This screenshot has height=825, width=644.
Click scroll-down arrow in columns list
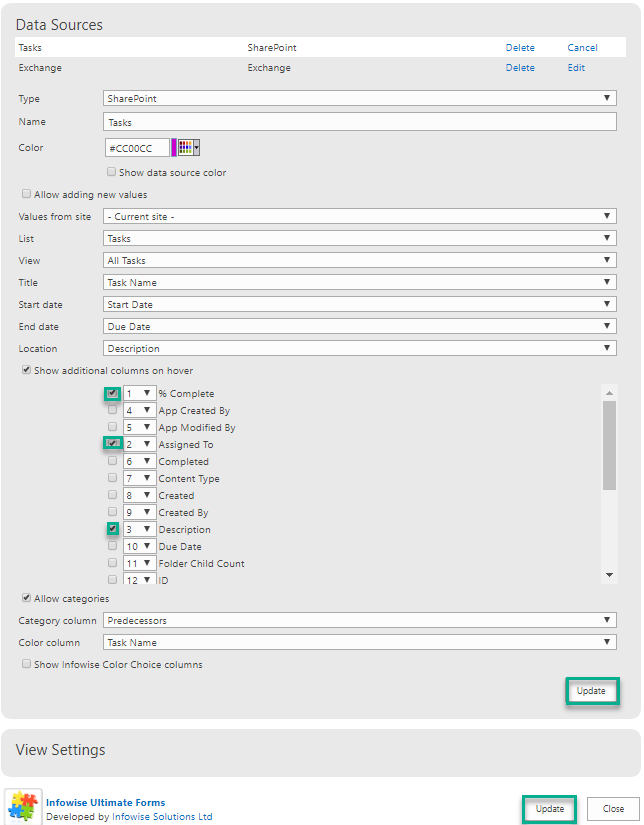click(x=609, y=575)
